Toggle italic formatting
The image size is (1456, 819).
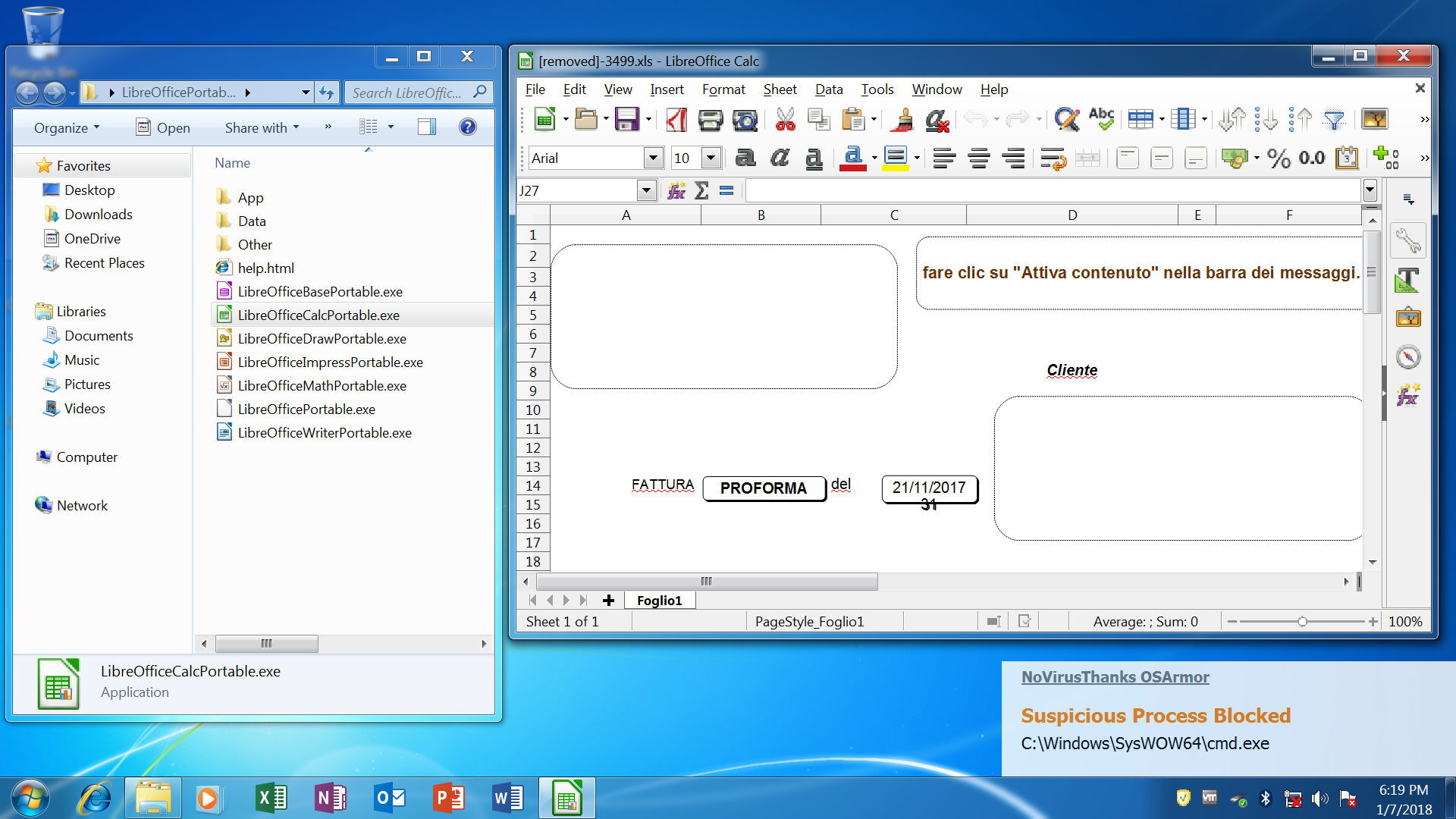point(780,158)
